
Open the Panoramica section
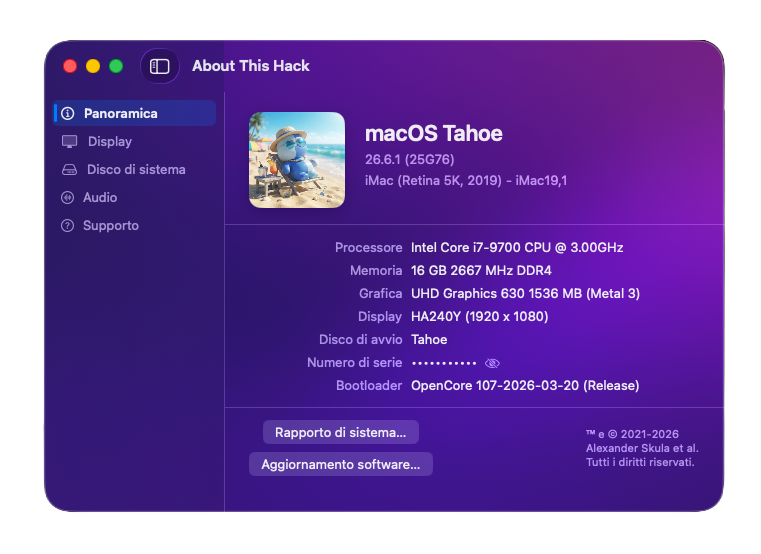tap(134, 113)
